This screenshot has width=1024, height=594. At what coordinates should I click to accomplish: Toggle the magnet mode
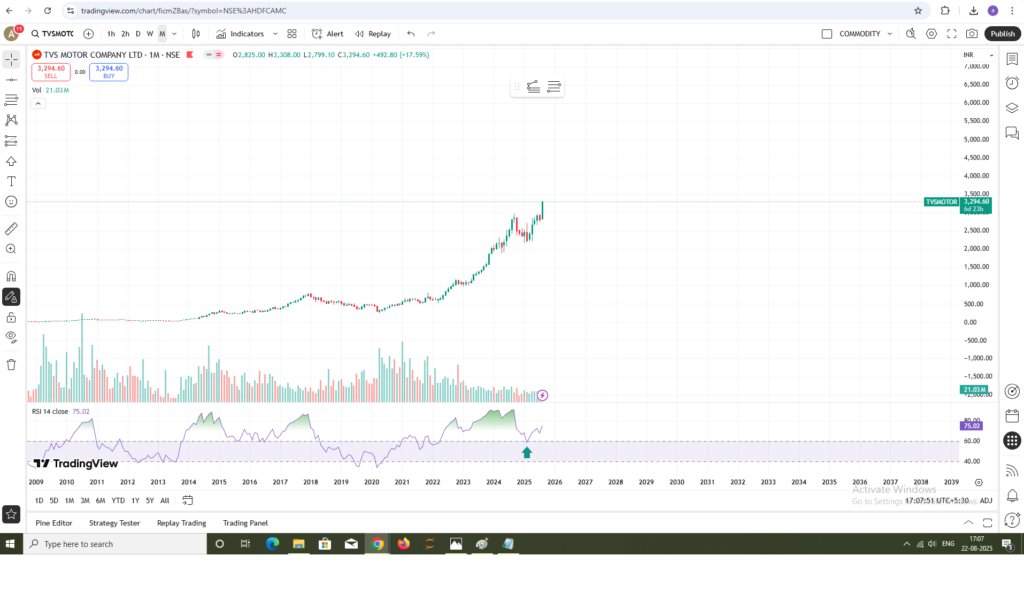[11, 276]
